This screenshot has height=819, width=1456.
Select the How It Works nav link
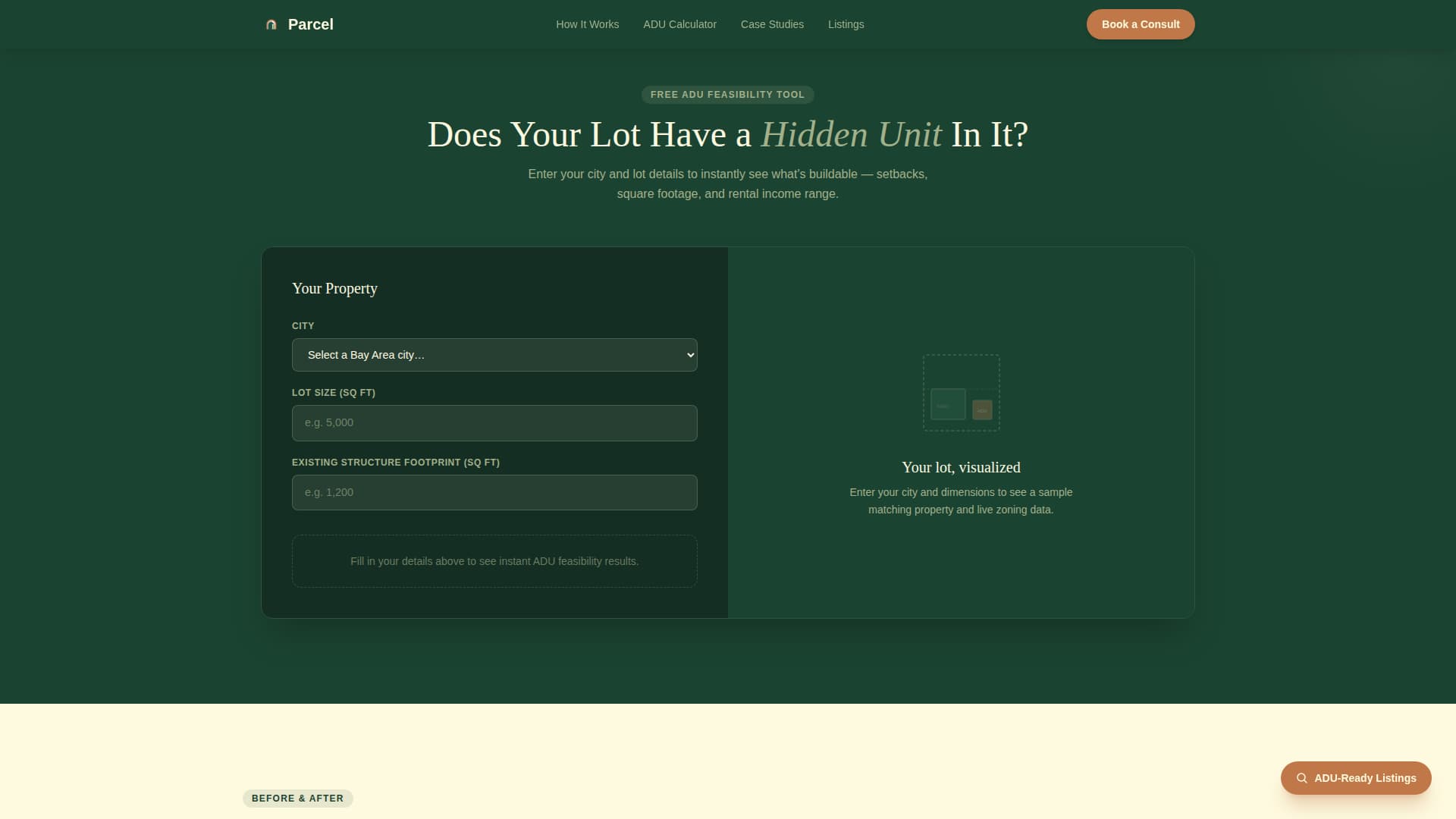(587, 24)
